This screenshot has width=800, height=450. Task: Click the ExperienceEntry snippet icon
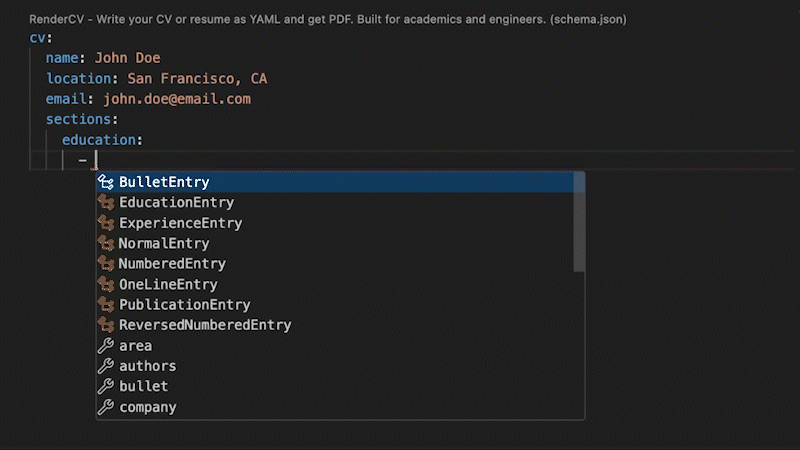106,223
